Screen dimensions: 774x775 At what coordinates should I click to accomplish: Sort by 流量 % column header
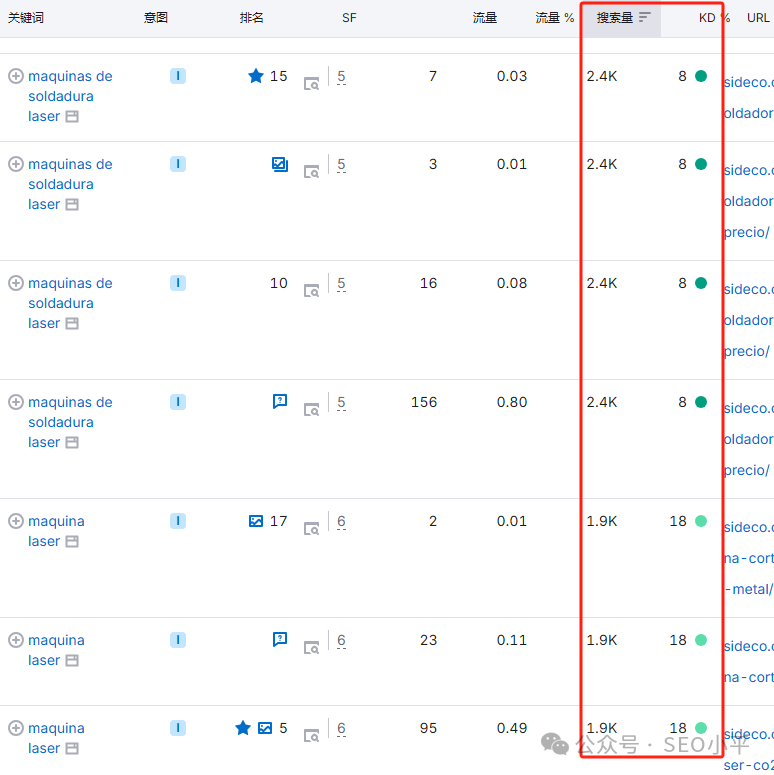555,18
